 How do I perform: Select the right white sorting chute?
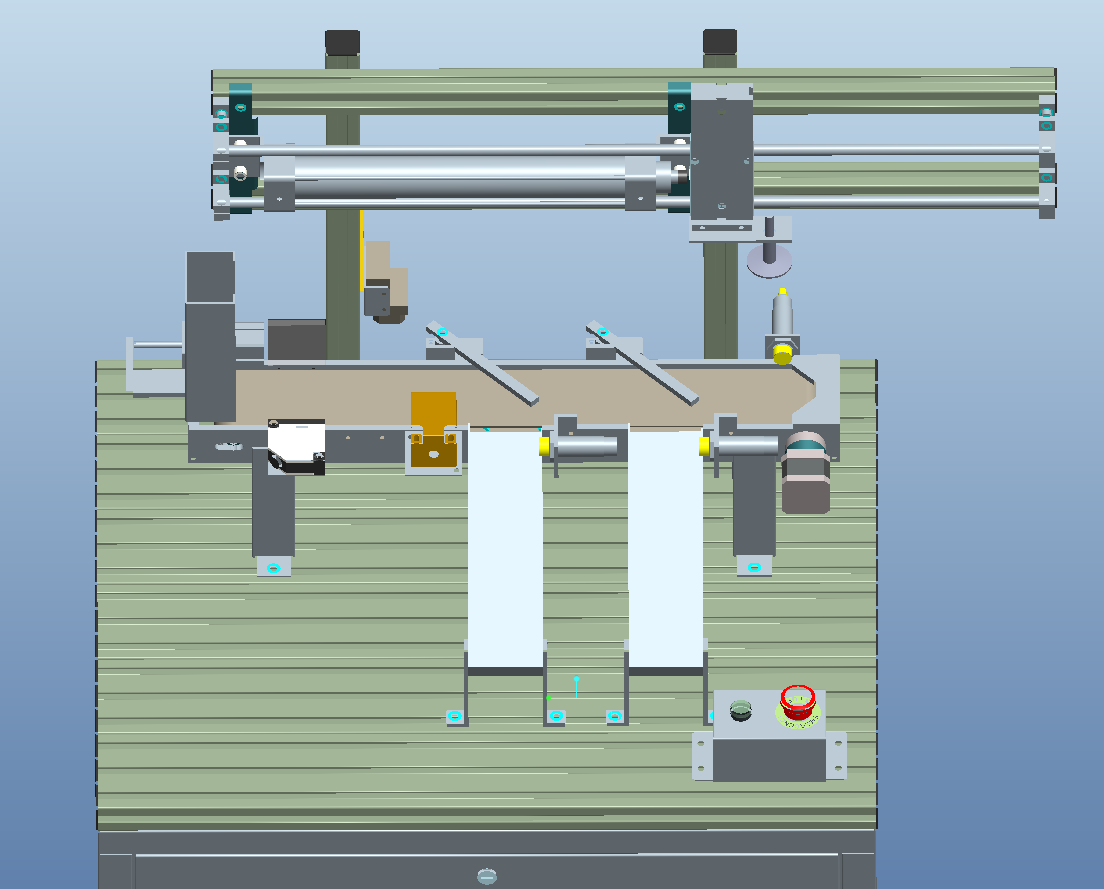point(665,548)
